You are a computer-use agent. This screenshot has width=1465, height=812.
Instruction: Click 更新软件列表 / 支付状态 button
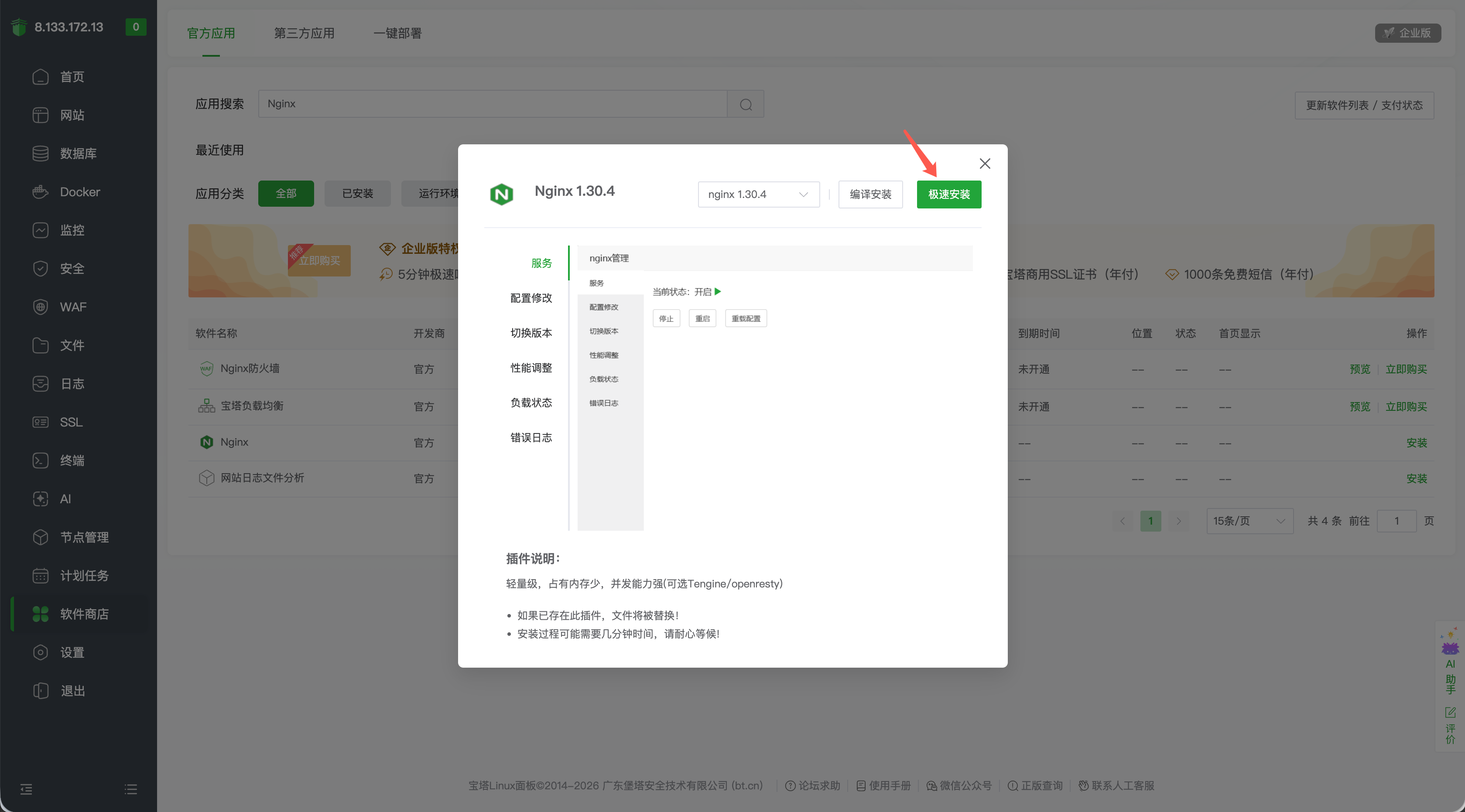(1364, 105)
